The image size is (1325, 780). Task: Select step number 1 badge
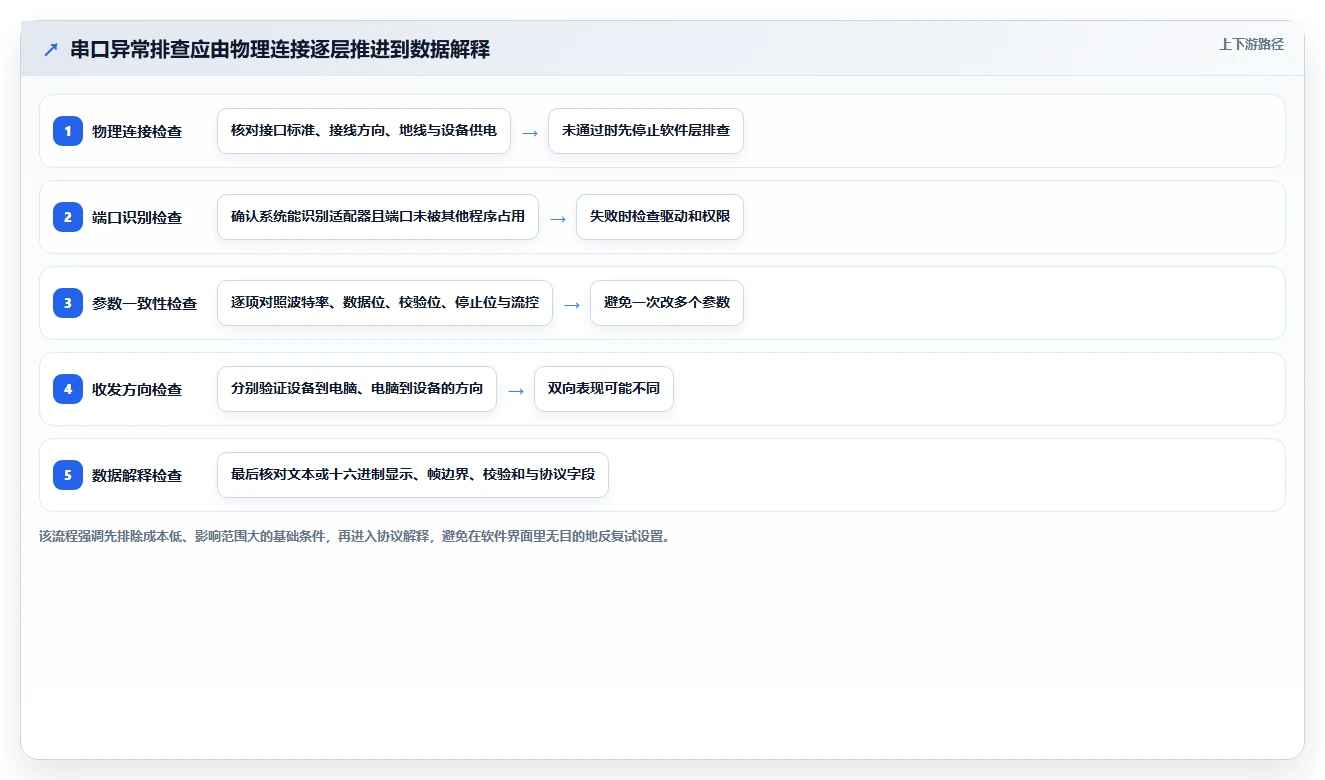pyautogui.click(x=68, y=131)
